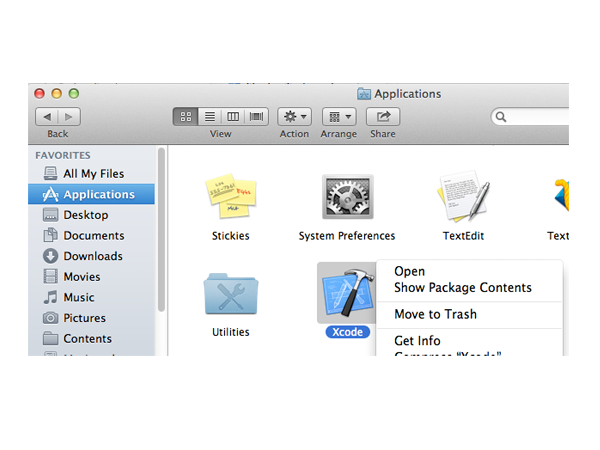The width and height of the screenshot is (600, 450).
Task: Switch to Cover Flow view
Action: click(x=257, y=117)
